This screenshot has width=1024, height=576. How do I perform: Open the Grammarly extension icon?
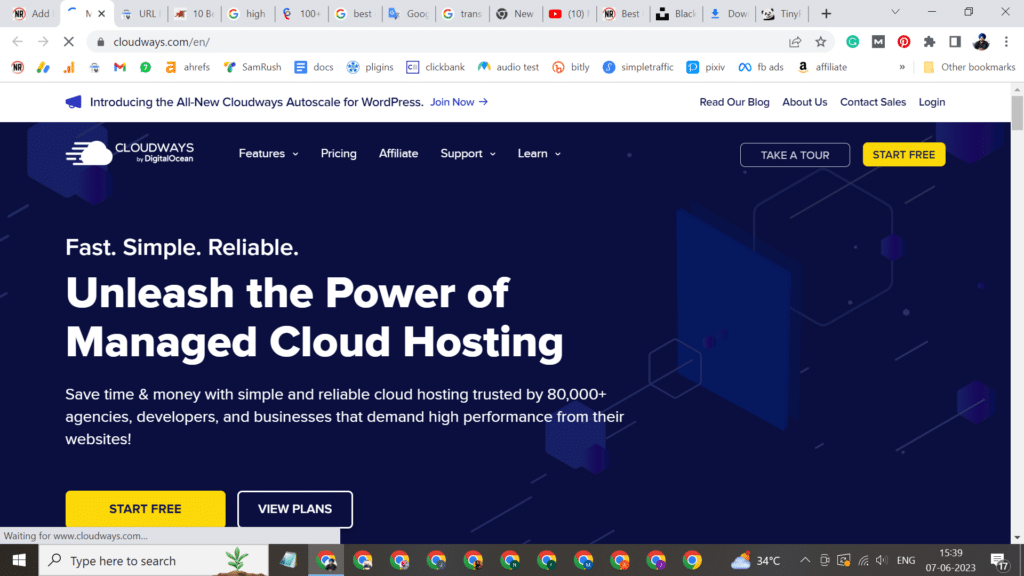(853, 42)
